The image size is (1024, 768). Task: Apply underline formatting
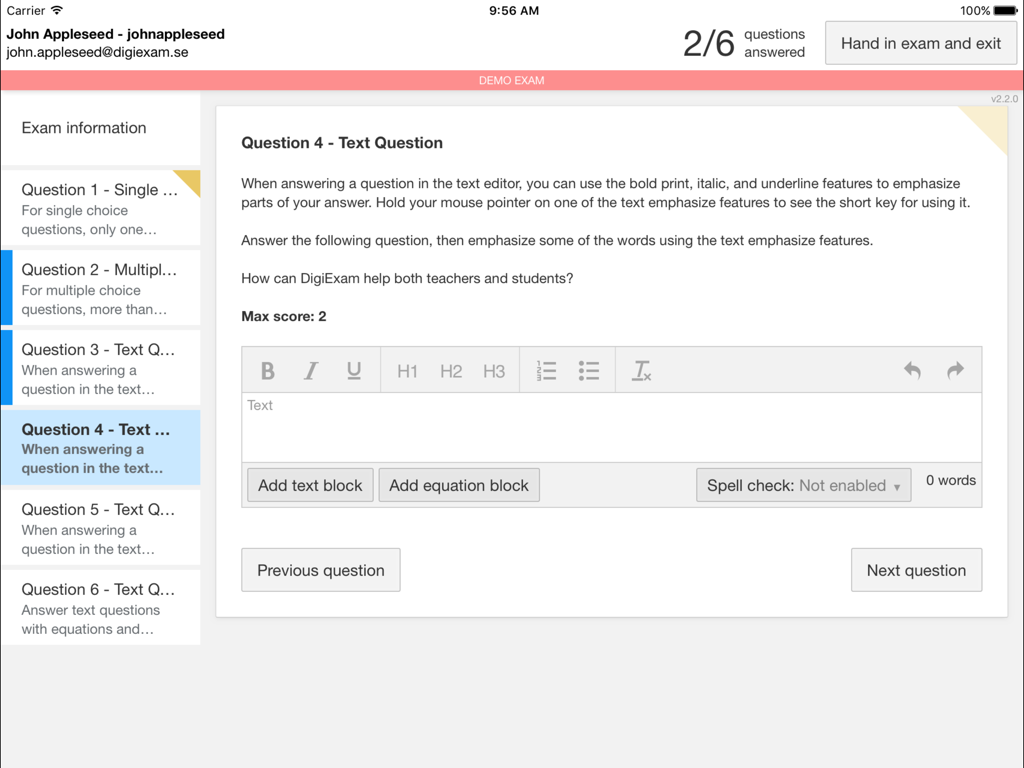353,370
